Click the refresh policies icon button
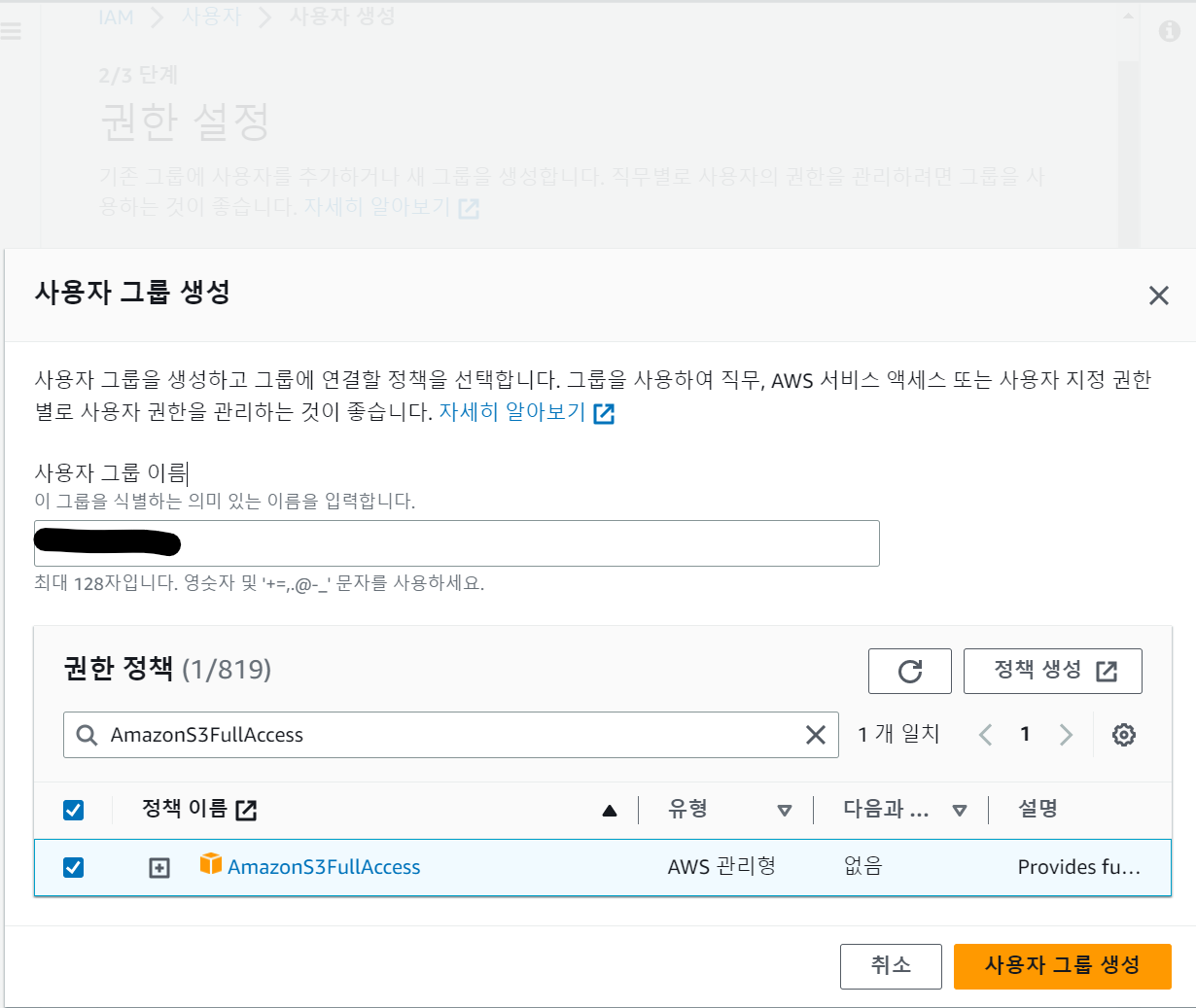 909,671
